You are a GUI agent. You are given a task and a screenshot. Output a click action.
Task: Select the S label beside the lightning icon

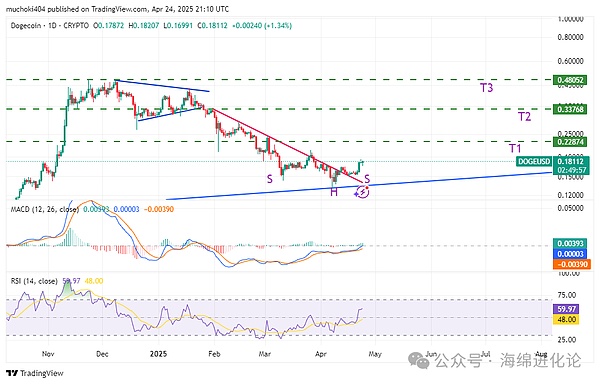367,178
